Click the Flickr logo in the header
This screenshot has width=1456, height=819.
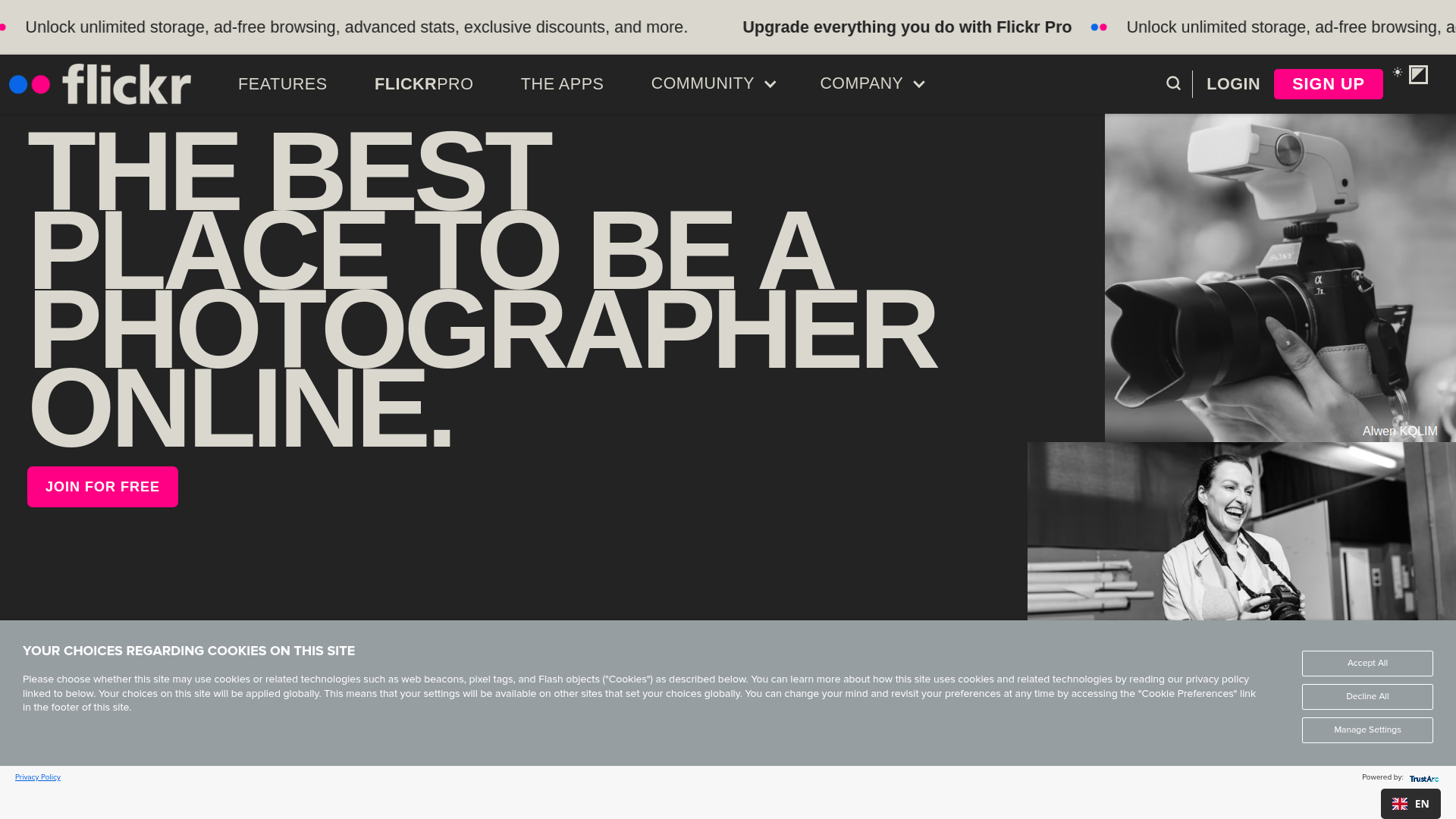pyautogui.click(x=100, y=84)
